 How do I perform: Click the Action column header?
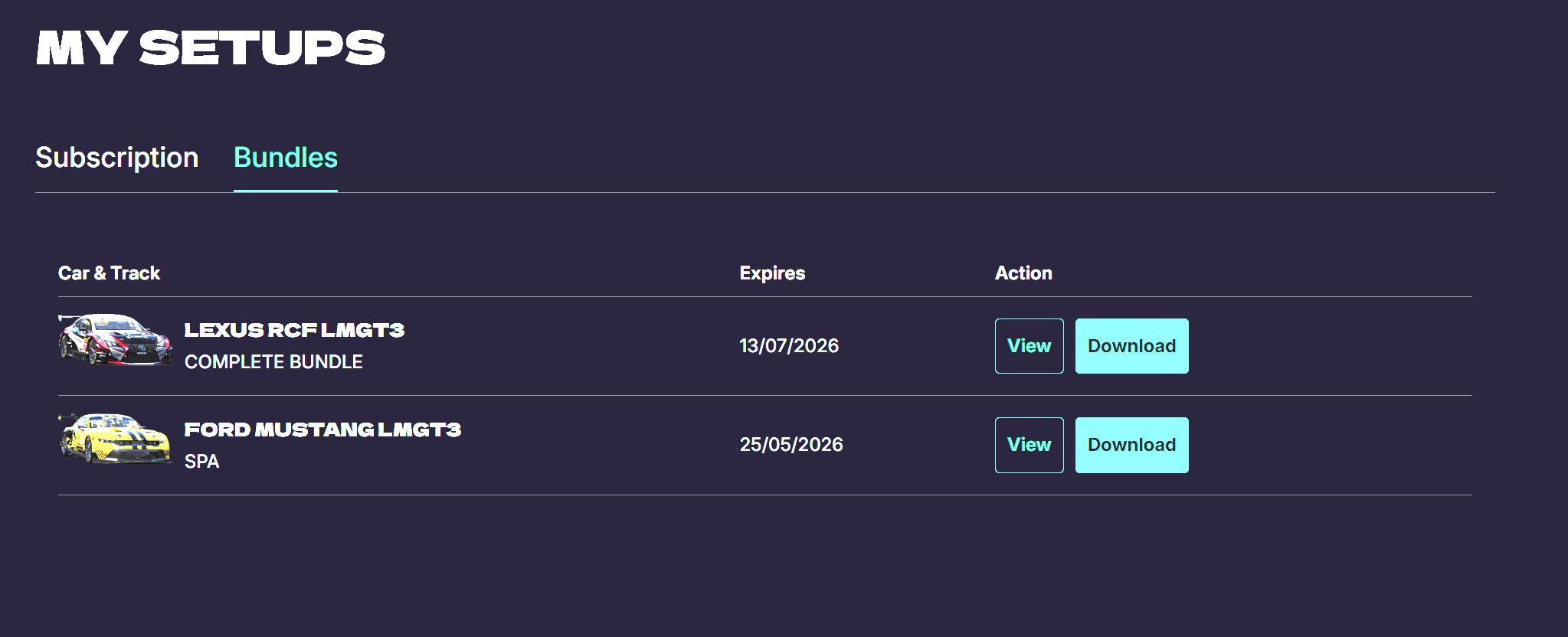pos(1023,273)
